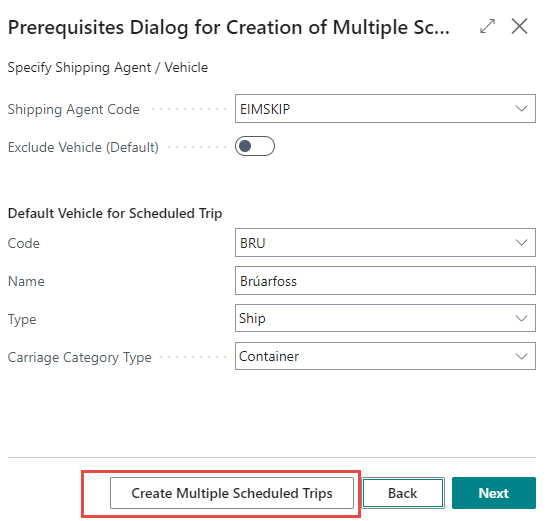
Task: Open the Type dropdown chevron
Action: pyautogui.click(x=521, y=318)
